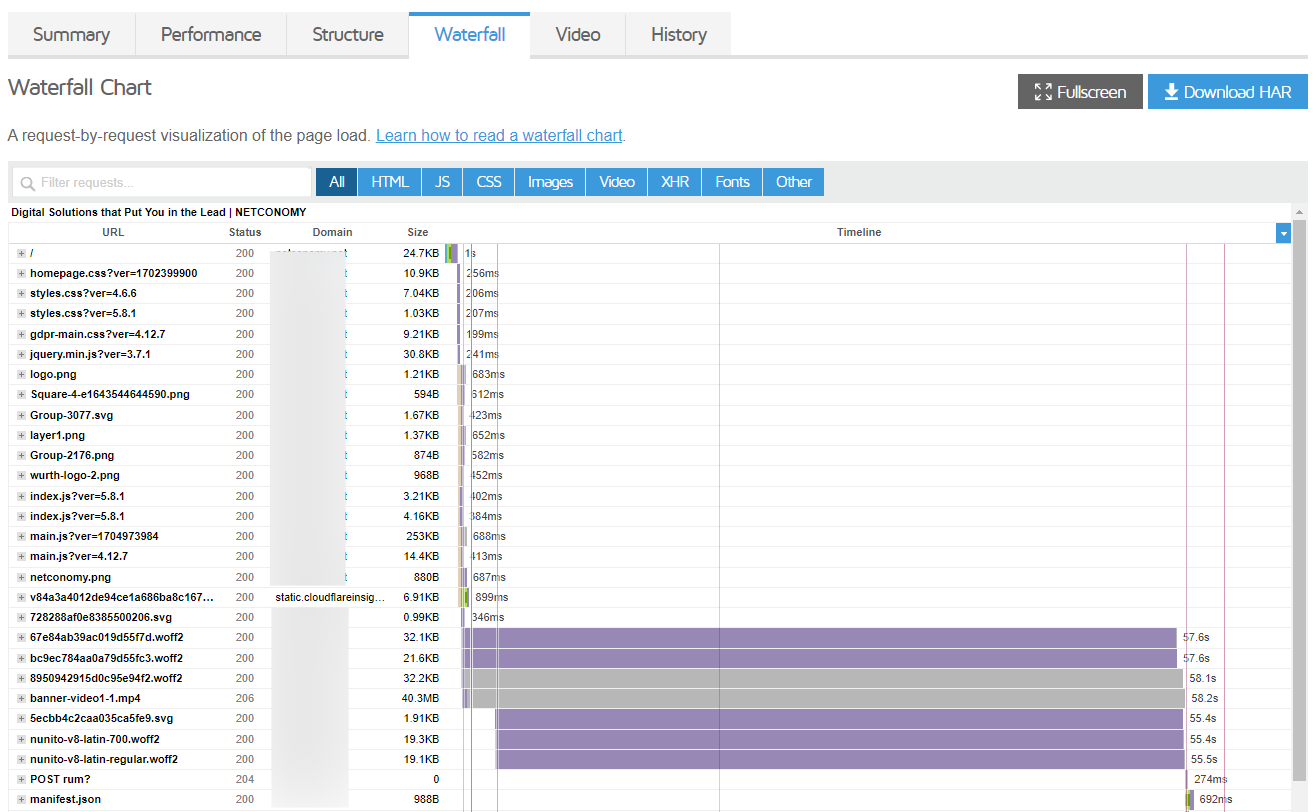Screen dimensions: 1313x812
Task: Click the plus icon beside manifest.json
Action: point(20,799)
